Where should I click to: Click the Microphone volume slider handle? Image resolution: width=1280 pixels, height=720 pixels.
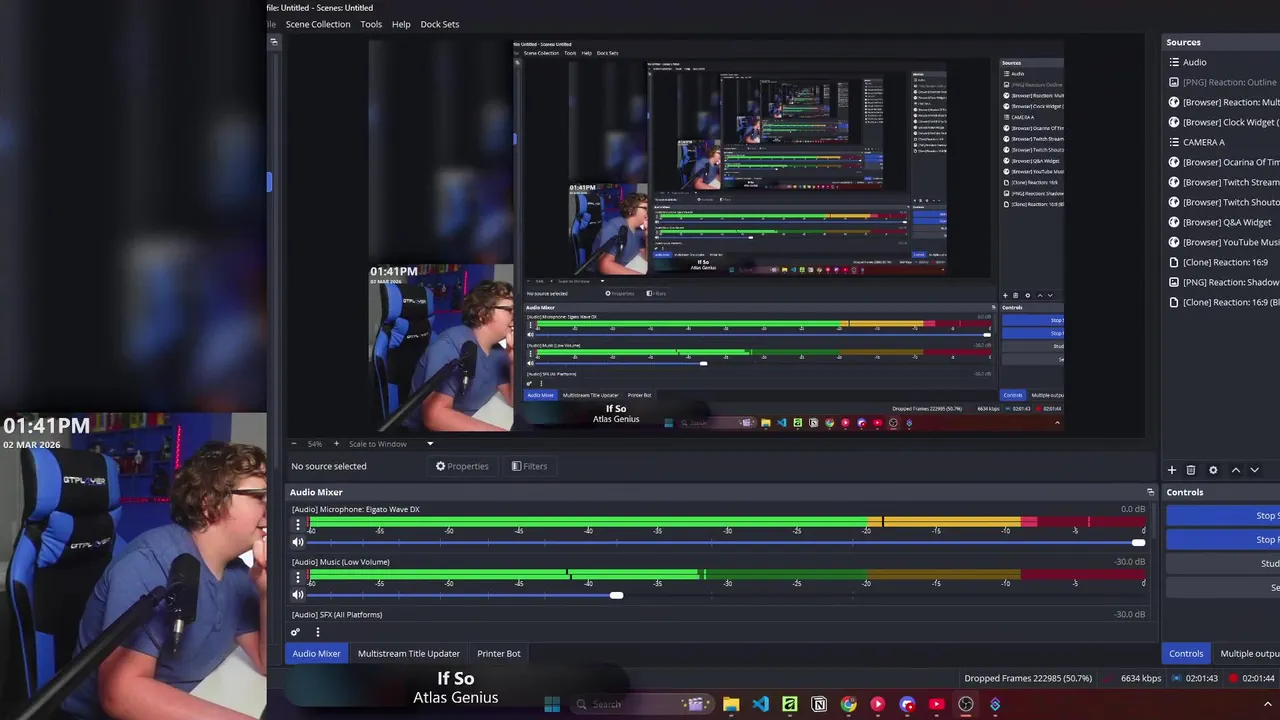click(x=1138, y=542)
